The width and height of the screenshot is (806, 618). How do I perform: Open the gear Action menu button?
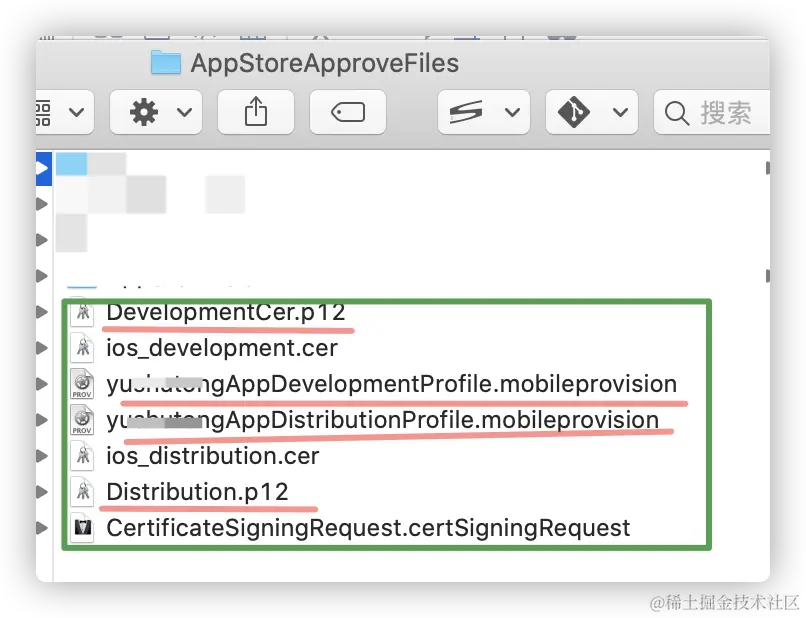[156, 112]
